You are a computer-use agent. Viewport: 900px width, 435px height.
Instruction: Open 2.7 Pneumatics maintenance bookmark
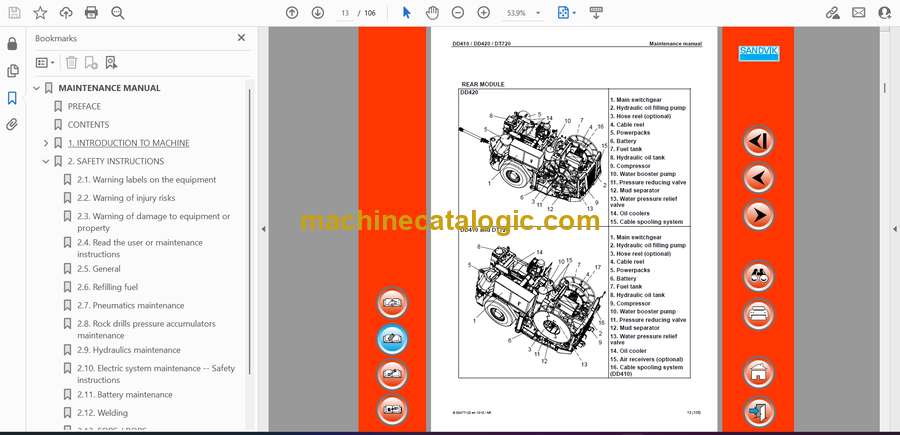(131, 305)
